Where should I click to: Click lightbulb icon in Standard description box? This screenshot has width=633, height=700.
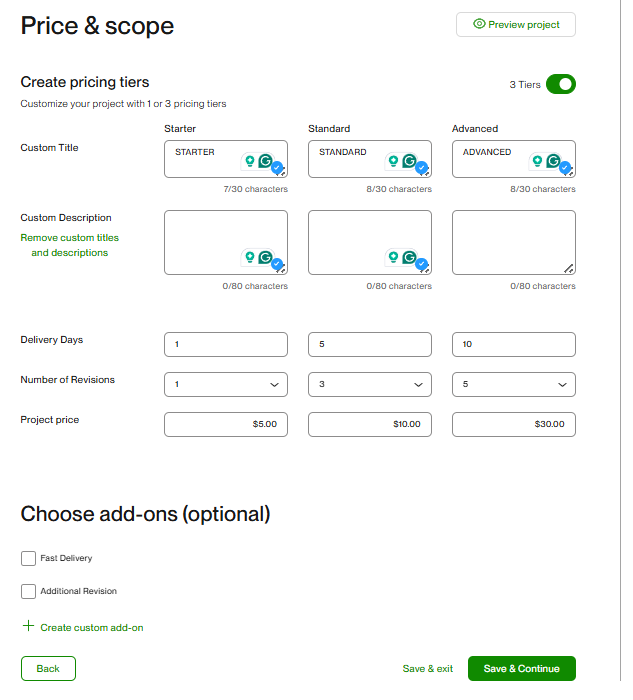coord(394,257)
